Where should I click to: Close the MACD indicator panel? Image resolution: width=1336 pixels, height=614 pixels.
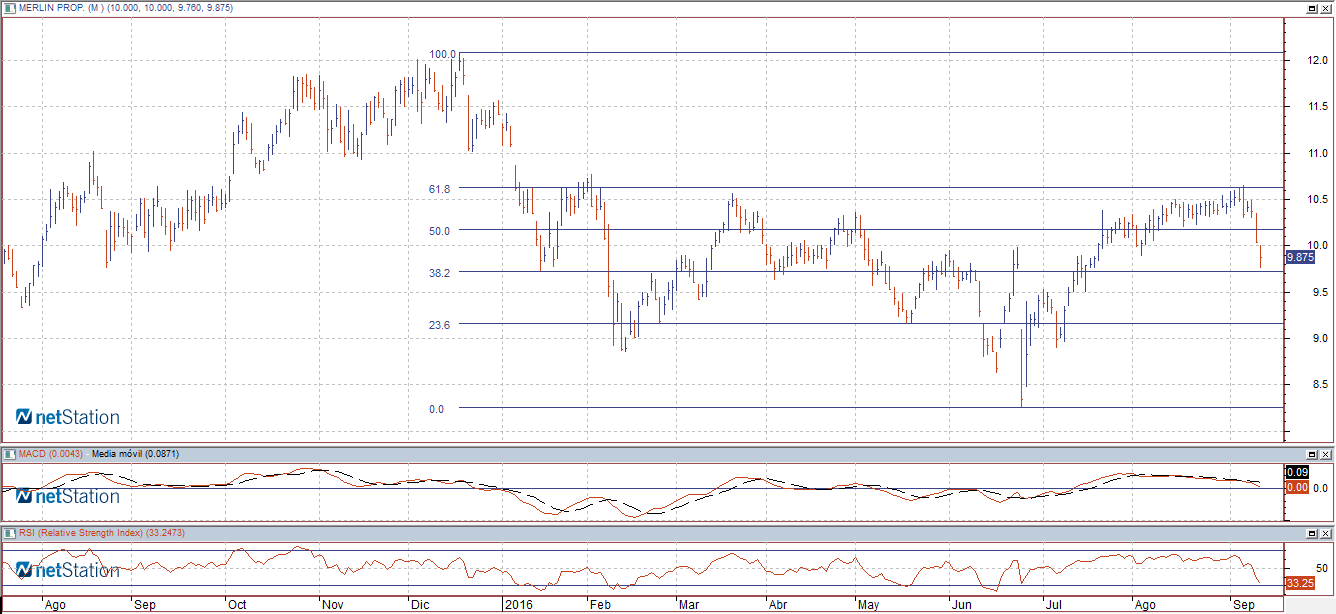coord(1325,454)
